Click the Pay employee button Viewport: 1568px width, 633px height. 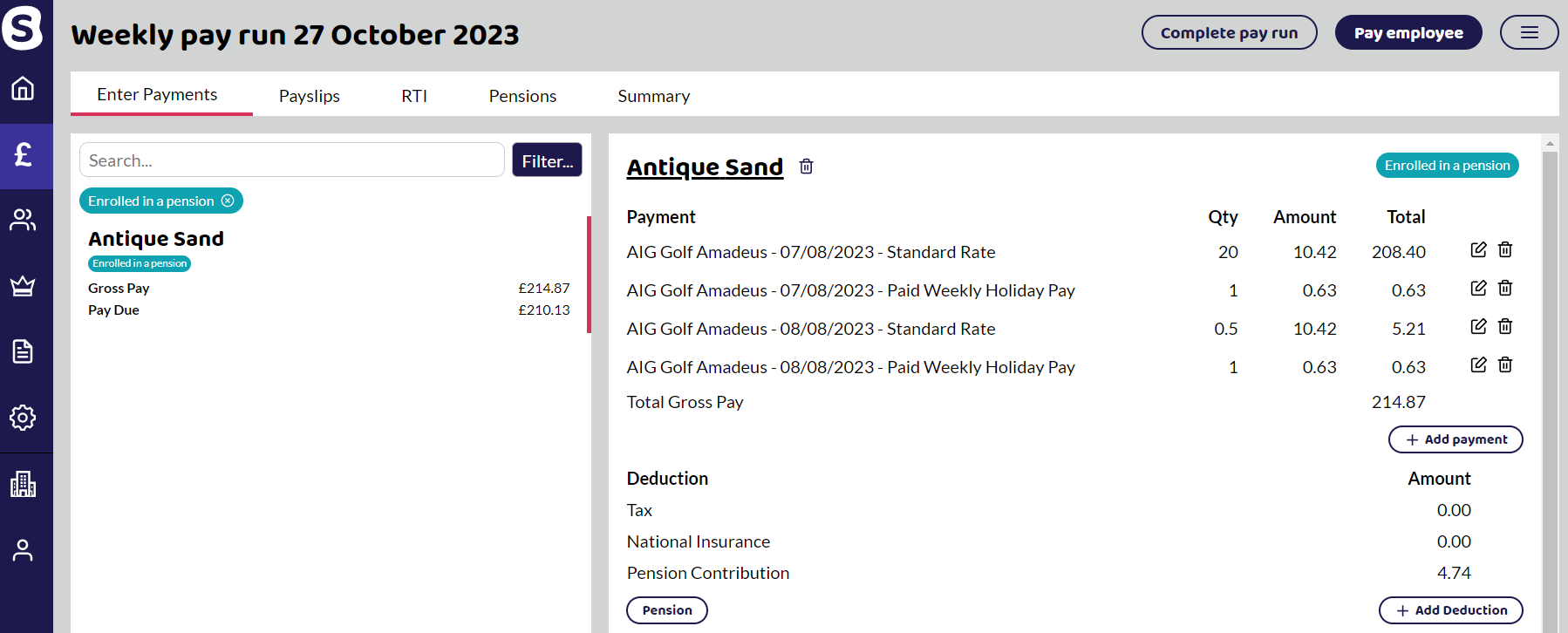(1408, 32)
